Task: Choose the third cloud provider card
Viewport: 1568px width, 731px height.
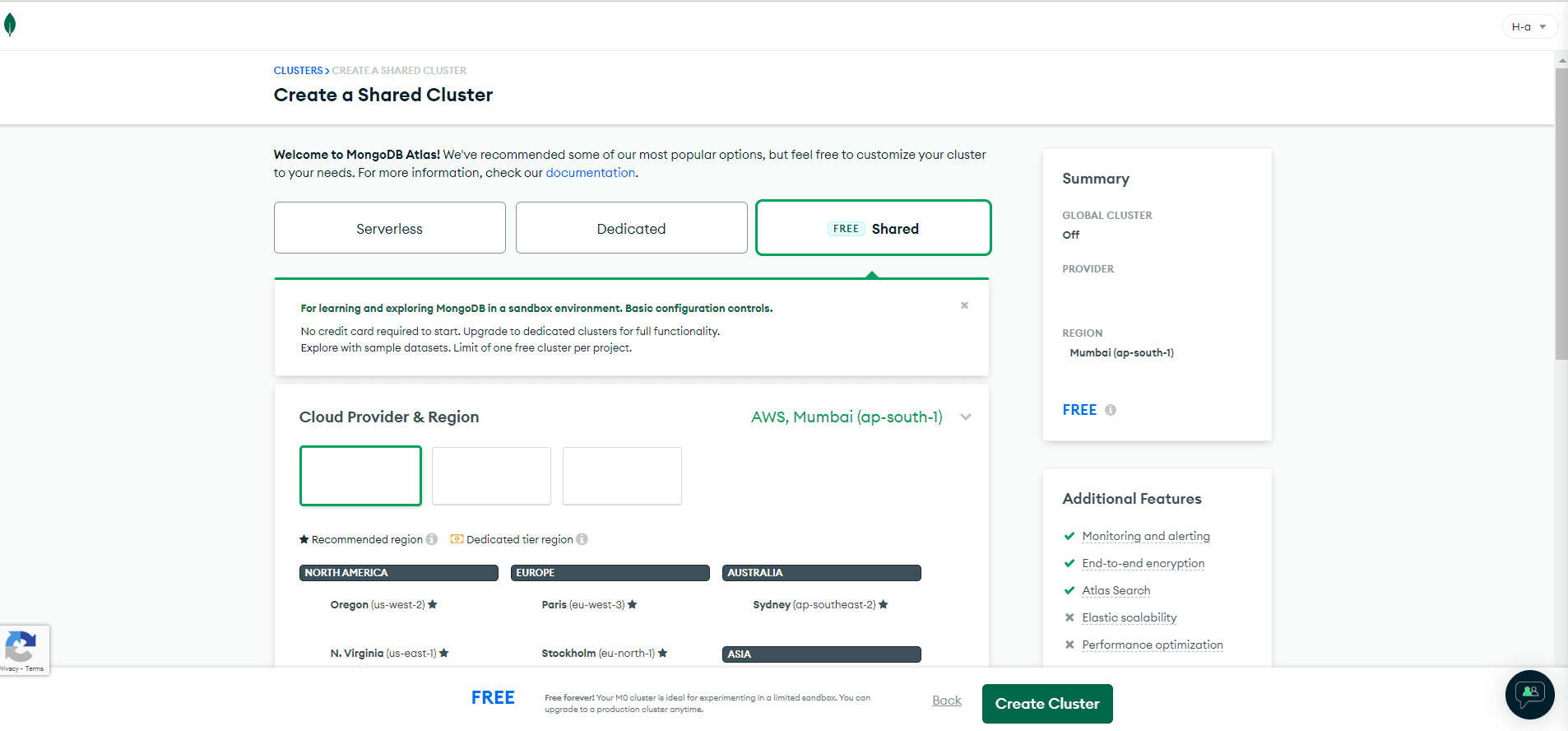Action: click(622, 476)
